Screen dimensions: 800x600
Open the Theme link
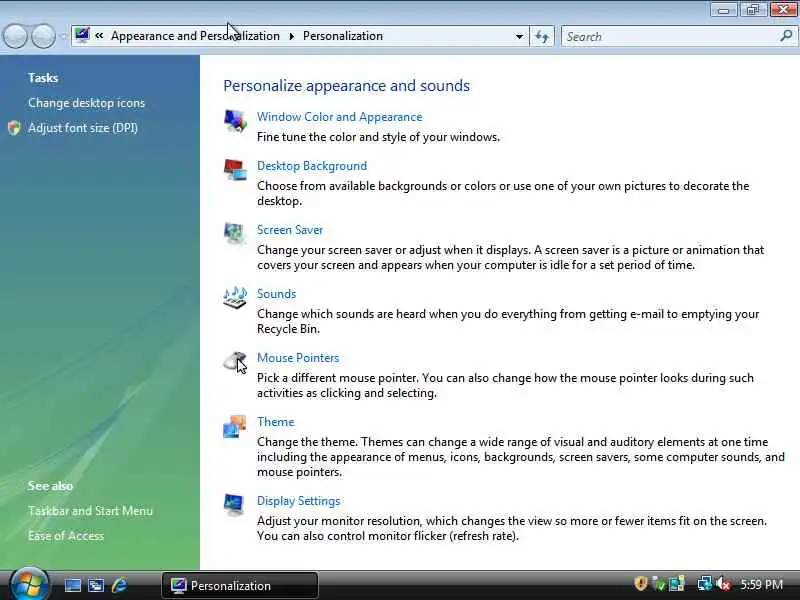[x=276, y=422]
